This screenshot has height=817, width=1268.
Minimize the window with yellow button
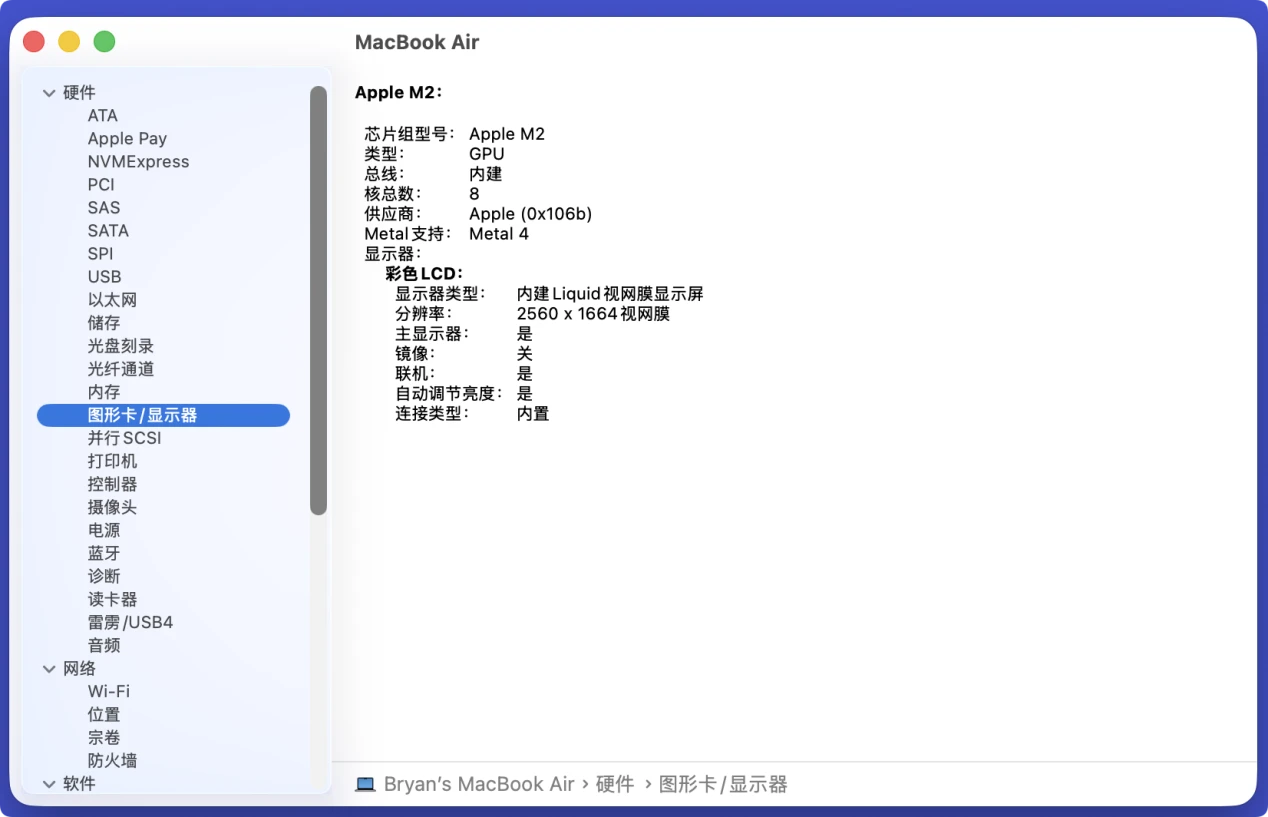coord(69,41)
